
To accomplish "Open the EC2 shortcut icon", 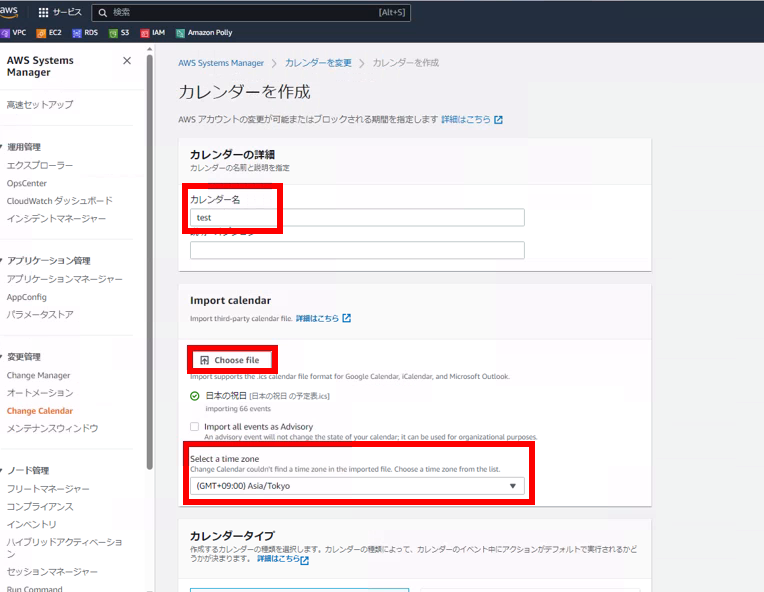I will pyautogui.click(x=42, y=33).
